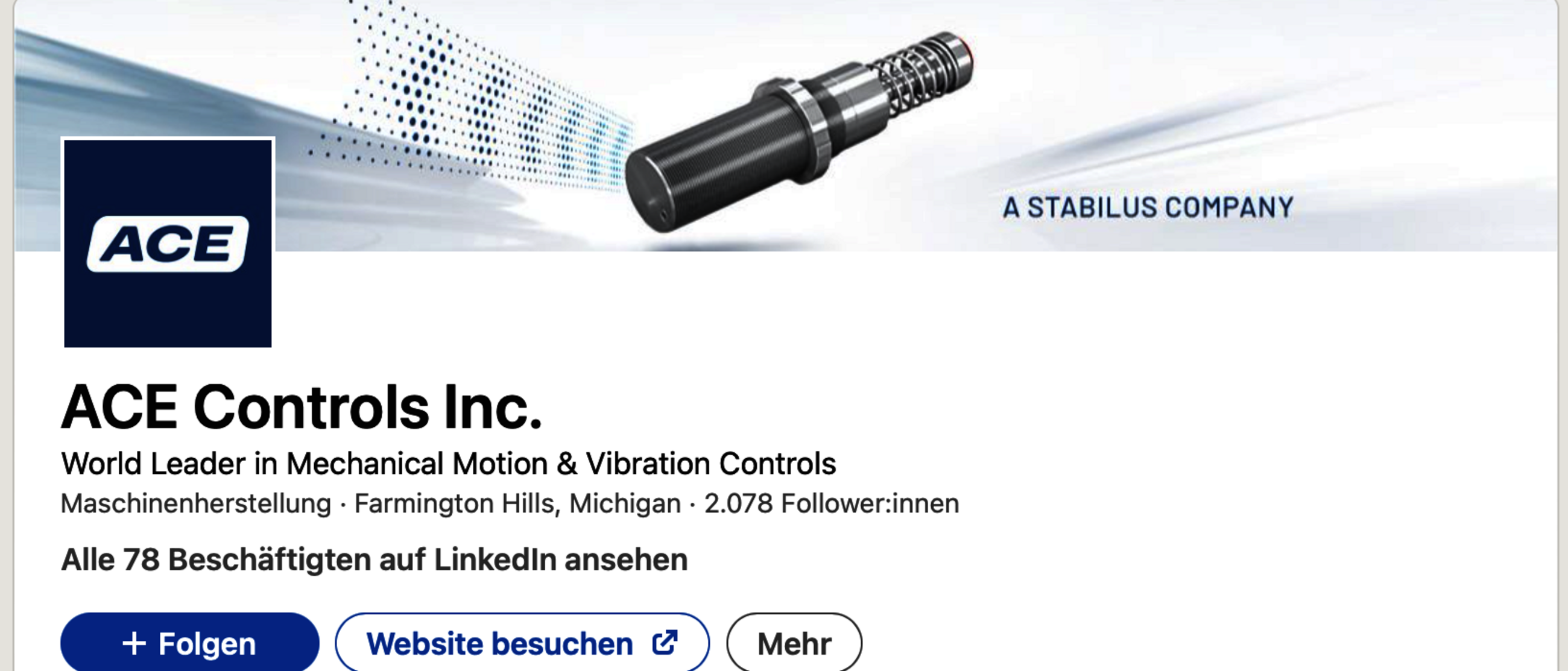
Task: Click Farmington Hills, Michigan location
Action: click(517, 504)
